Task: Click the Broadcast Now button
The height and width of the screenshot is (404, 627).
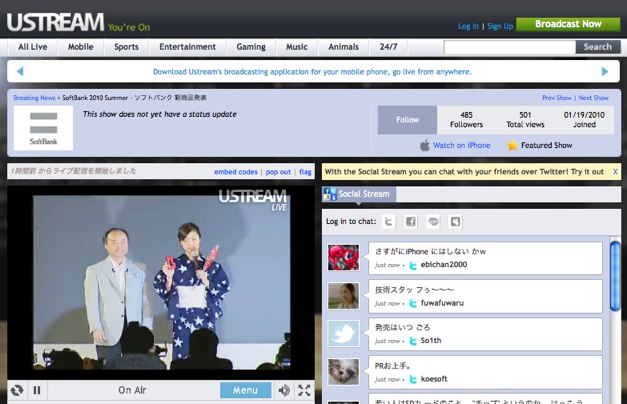Action: (568, 24)
